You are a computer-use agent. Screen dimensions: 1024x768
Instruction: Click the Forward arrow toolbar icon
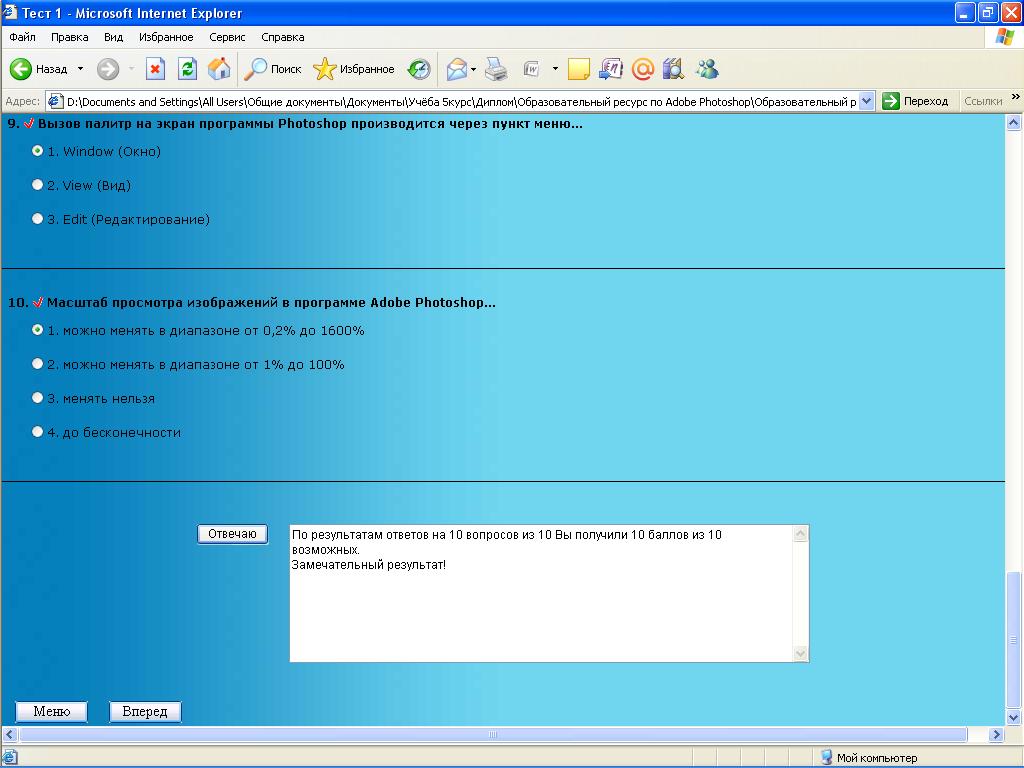pos(108,69)
